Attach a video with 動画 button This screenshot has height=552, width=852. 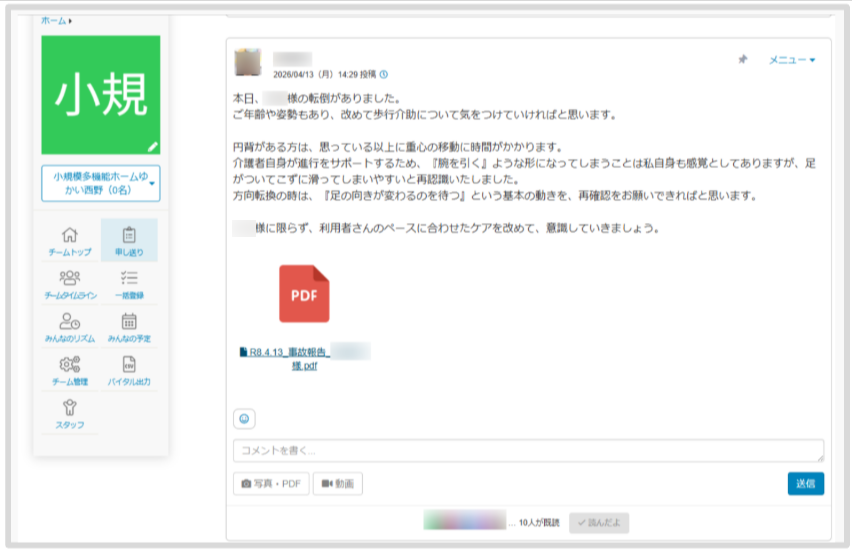coord(337,484)
